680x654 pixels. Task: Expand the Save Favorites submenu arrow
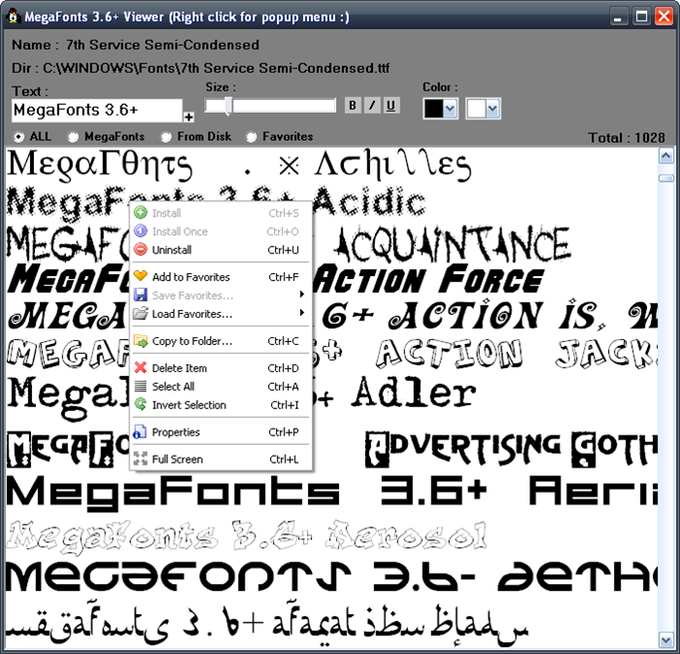[302, 294]
